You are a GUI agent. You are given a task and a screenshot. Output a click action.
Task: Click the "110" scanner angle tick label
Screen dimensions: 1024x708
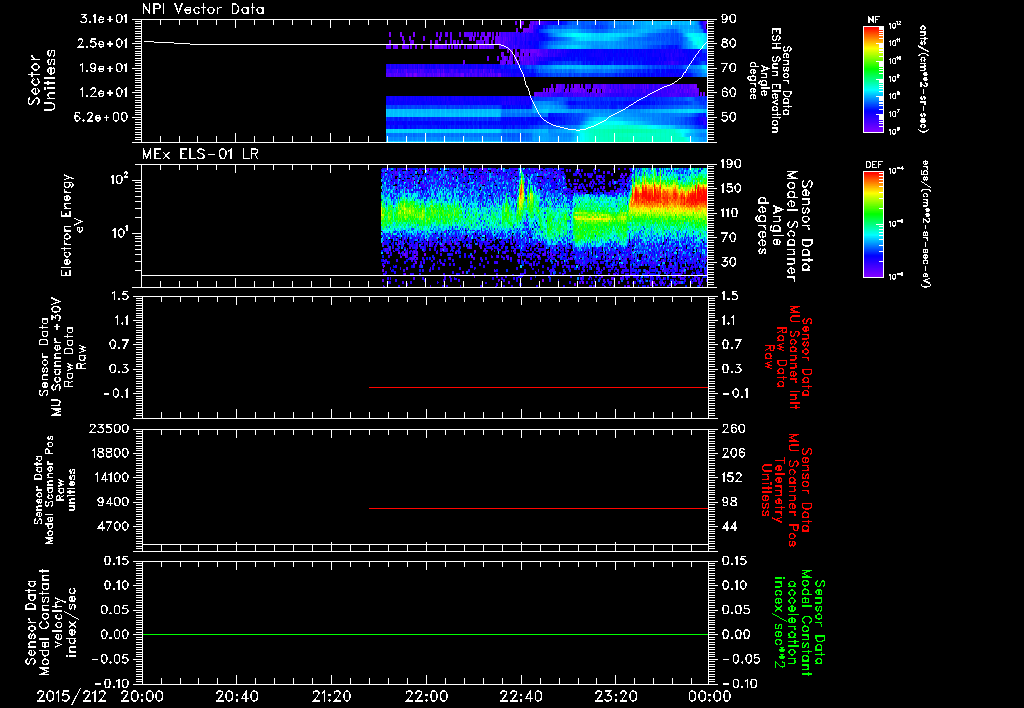(x=732, y=213)
